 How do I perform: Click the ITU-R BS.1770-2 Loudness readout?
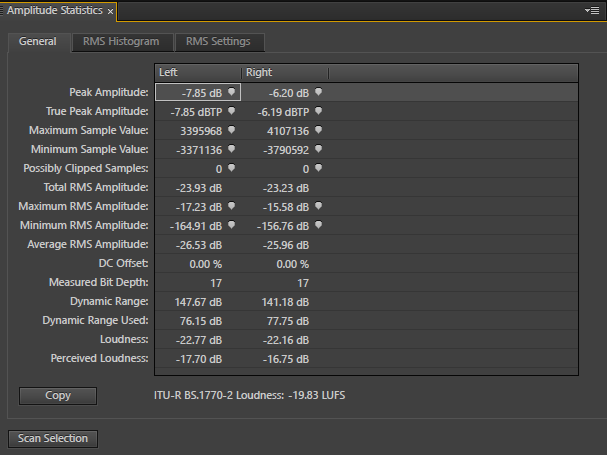[x=250, y=395]
